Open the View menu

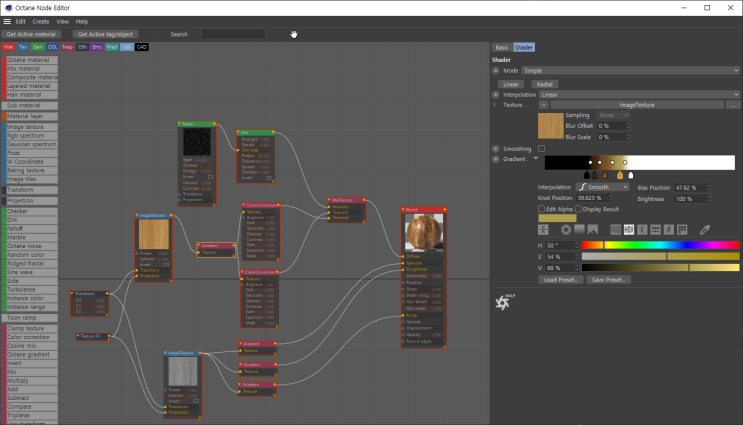(63, 22)
